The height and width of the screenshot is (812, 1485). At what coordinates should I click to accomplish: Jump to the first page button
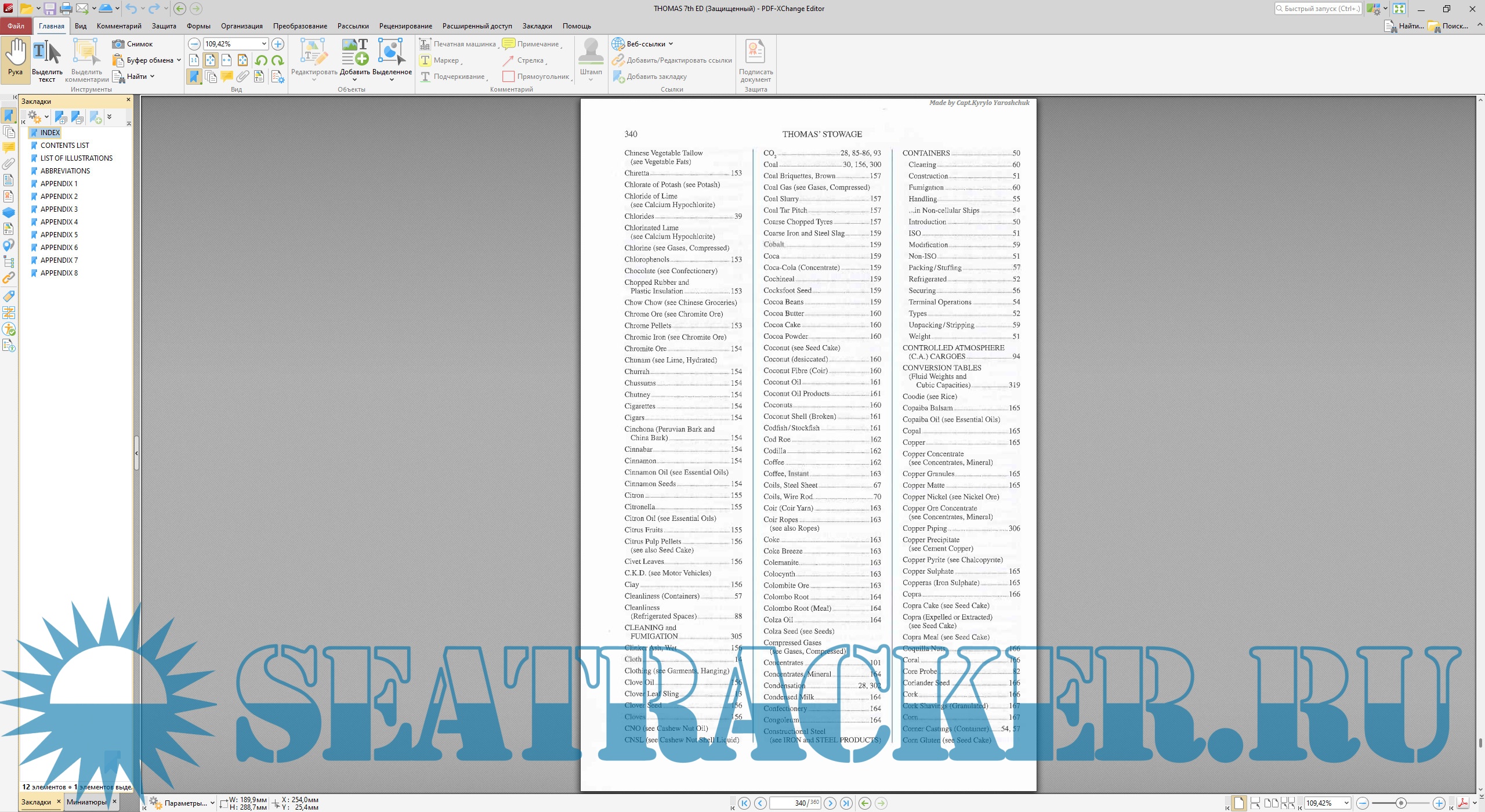point(744,803)
